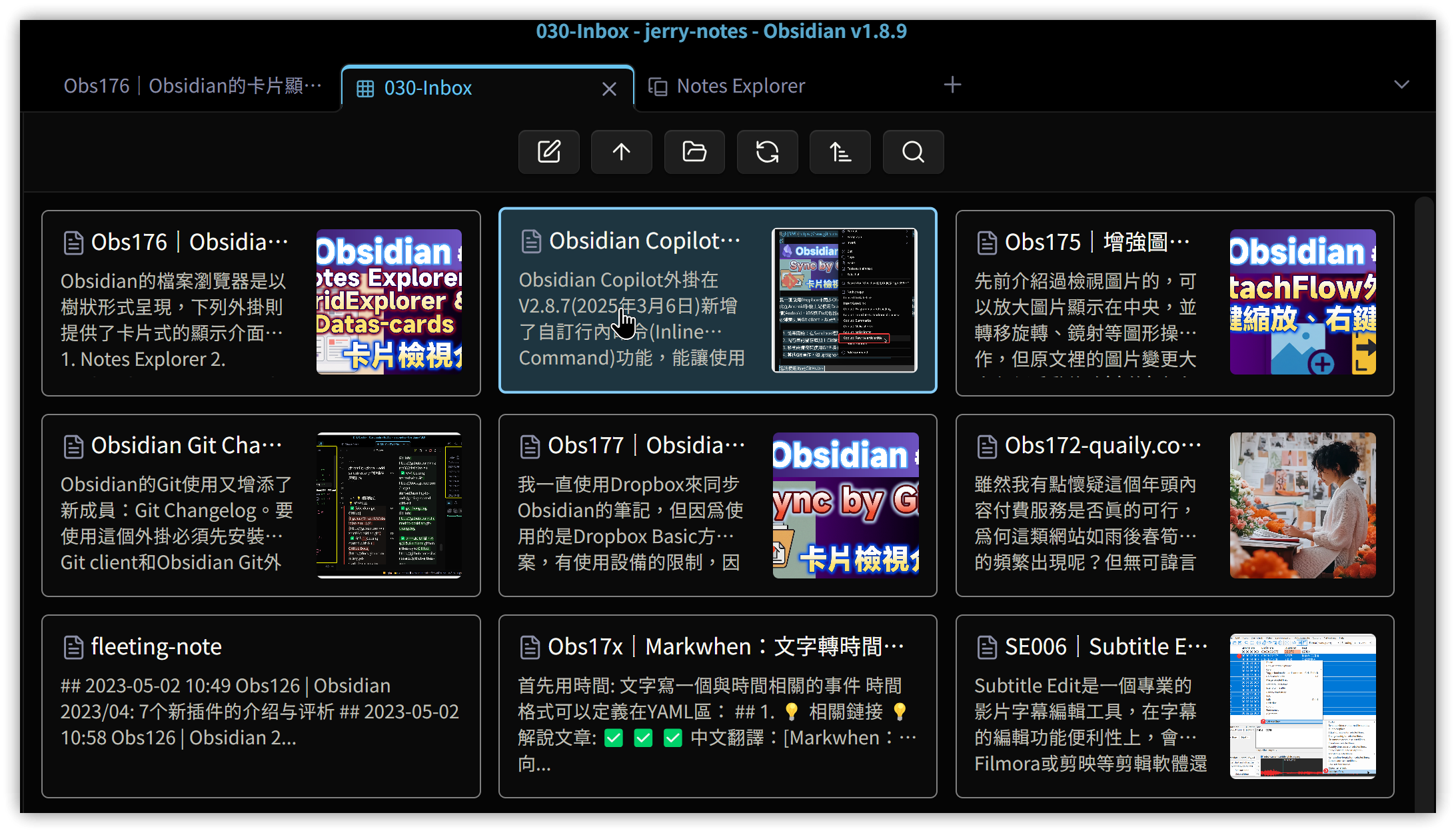Toggle second green checkbox in Markwhen card
This screenshot has height=833, width=1456.
pyautogui.click(x=643, y=738)
